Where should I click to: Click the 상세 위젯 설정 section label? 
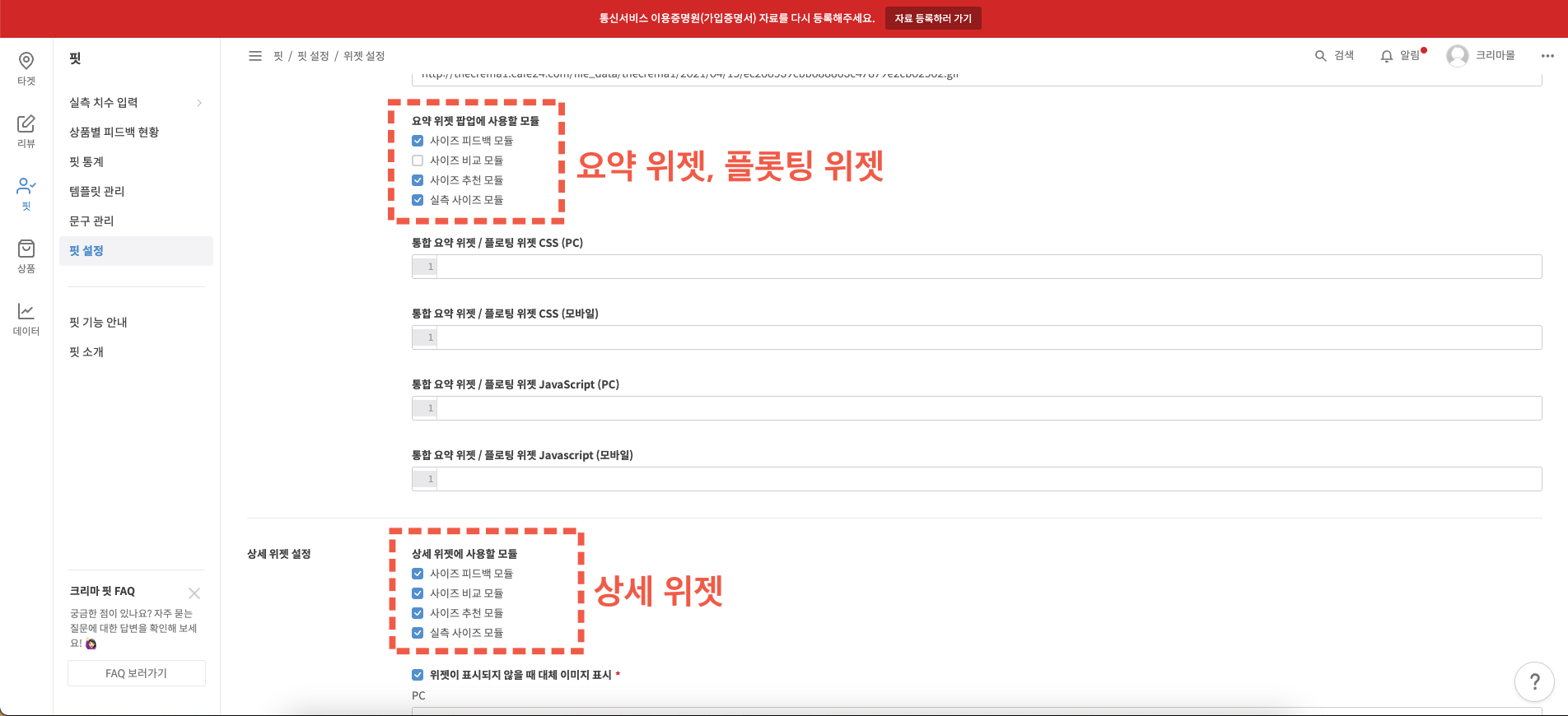point(279,554)
